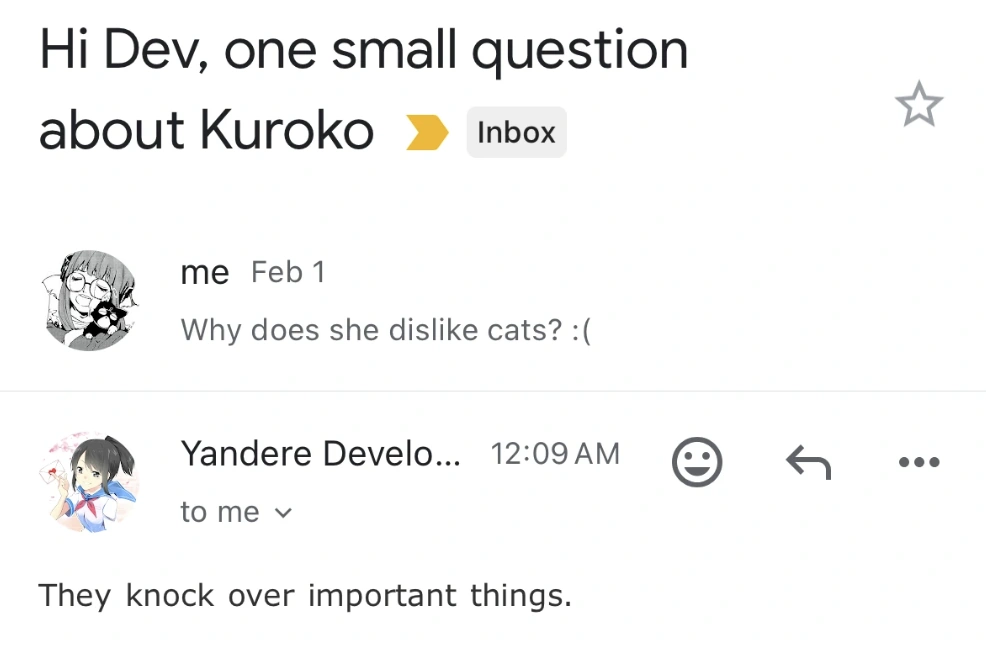The height and width of the screenshot is (646, 986).
Task: Add an emoji reaction to the reply
Action: point(697,462)
